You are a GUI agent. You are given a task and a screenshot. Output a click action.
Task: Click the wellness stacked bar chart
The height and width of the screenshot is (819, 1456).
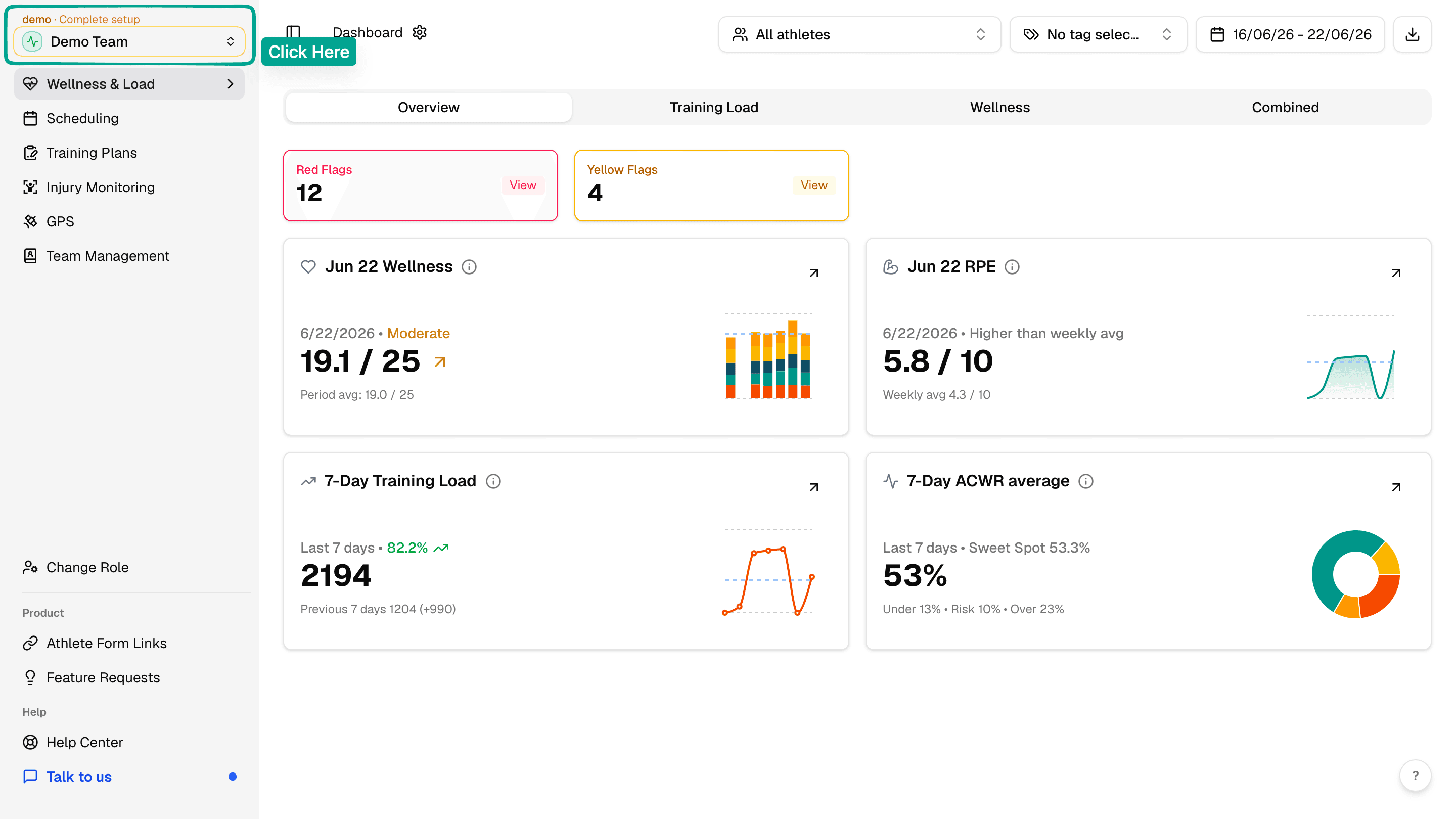tap(768, 356)
